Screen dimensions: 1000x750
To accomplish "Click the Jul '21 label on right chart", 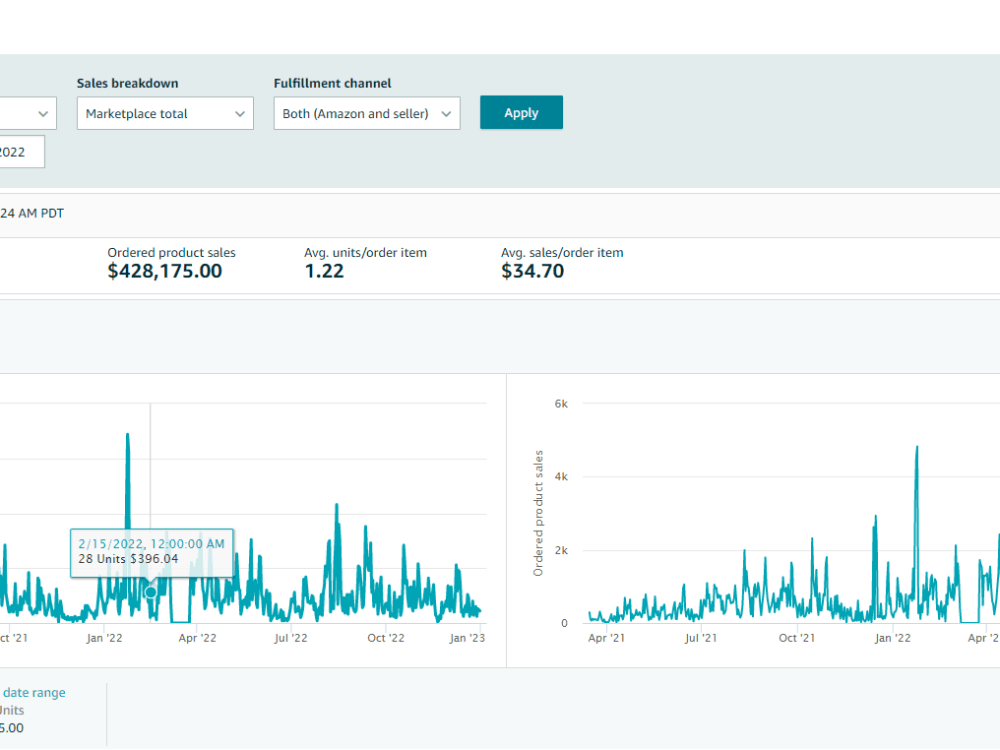I will point(700,638).
